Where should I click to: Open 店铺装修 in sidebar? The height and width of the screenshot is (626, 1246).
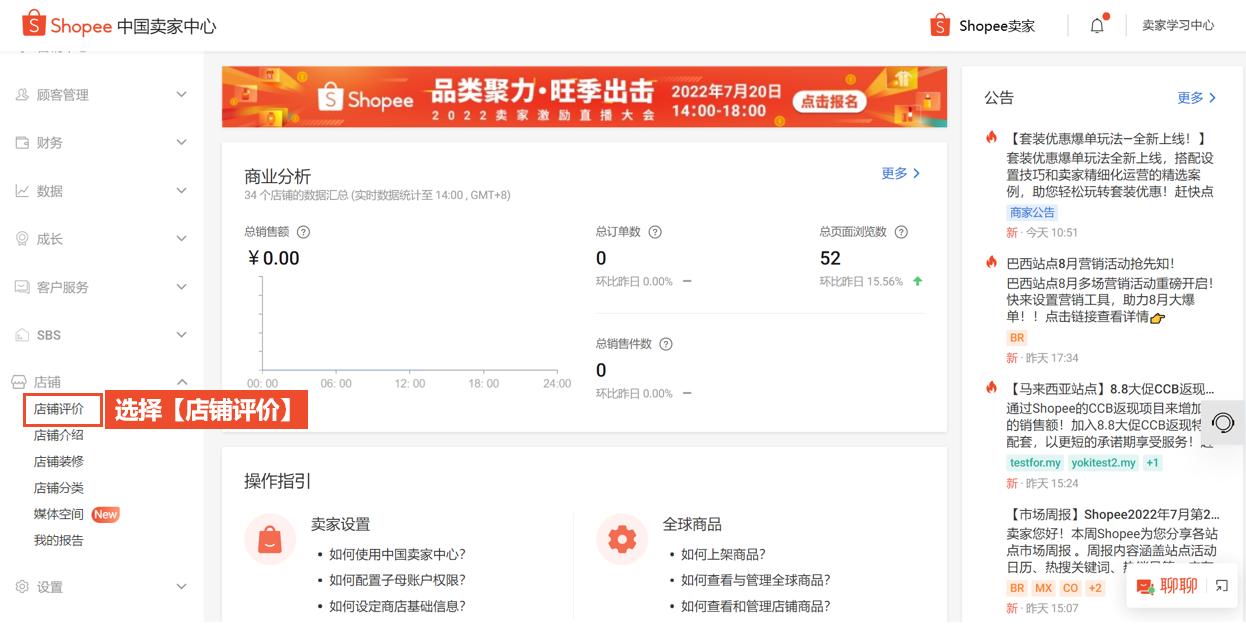pyautogui.click(x=59, y=461)
